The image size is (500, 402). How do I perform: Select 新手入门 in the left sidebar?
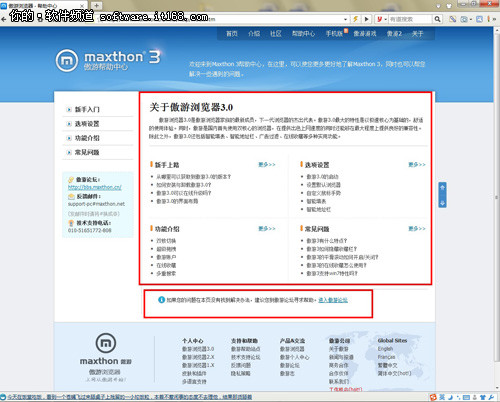pyautogui.click(x=87, y=109)
